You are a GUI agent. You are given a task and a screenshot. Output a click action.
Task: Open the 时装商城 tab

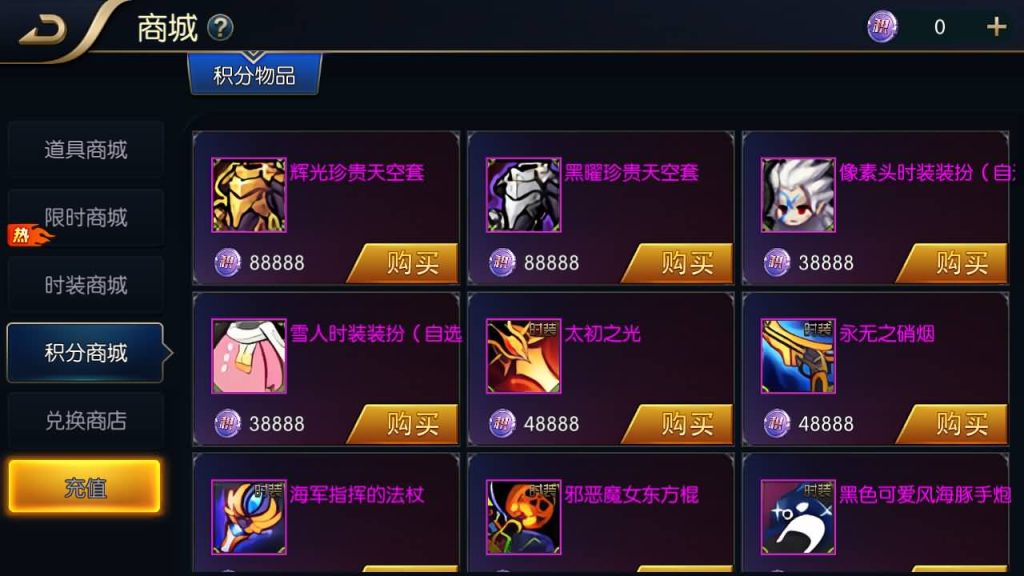[86, 285]
